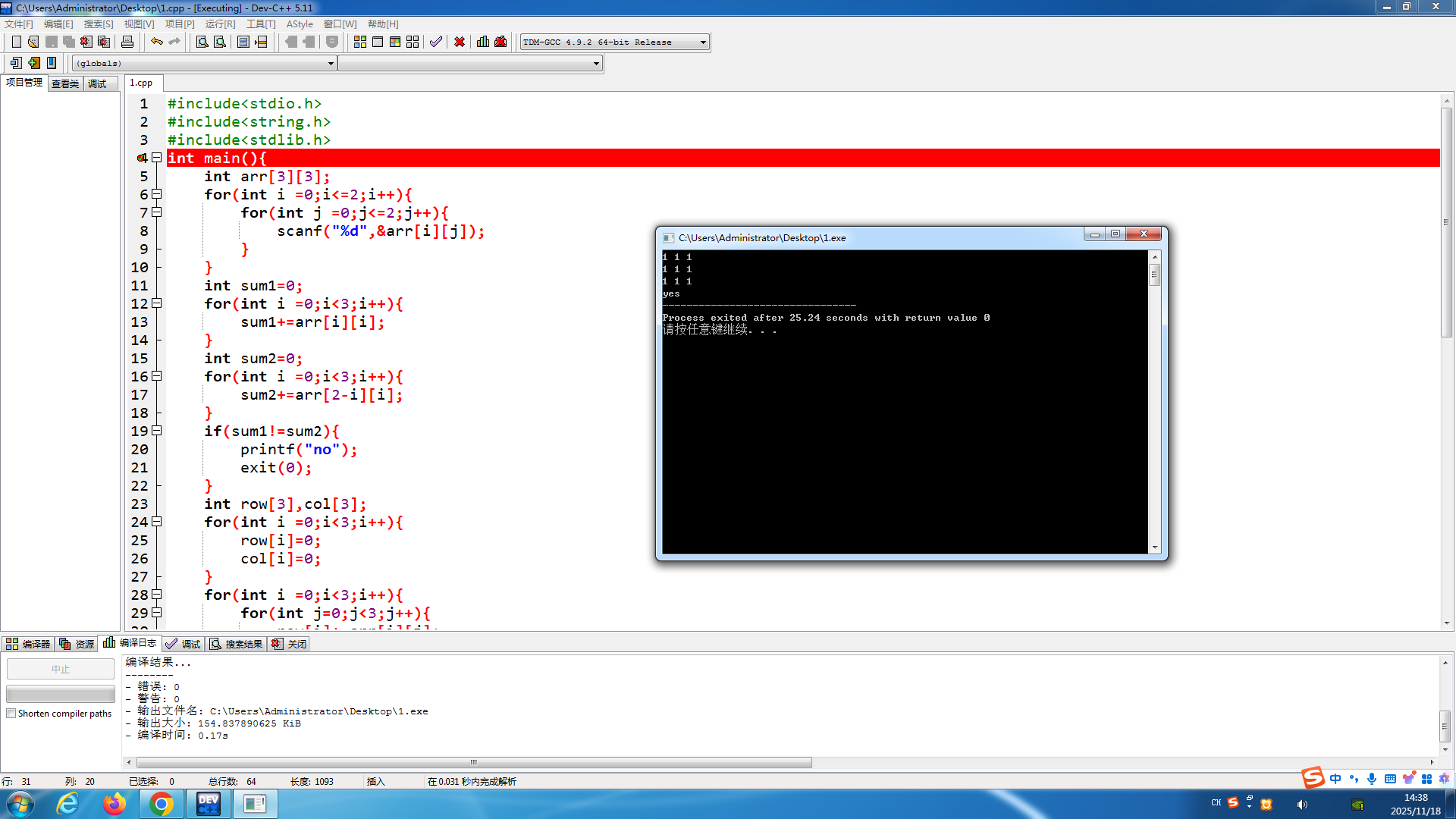Toggle Shorten compiler paths checkbox
This screenshot has width=1456, height=819.
[x=11, y=714]
